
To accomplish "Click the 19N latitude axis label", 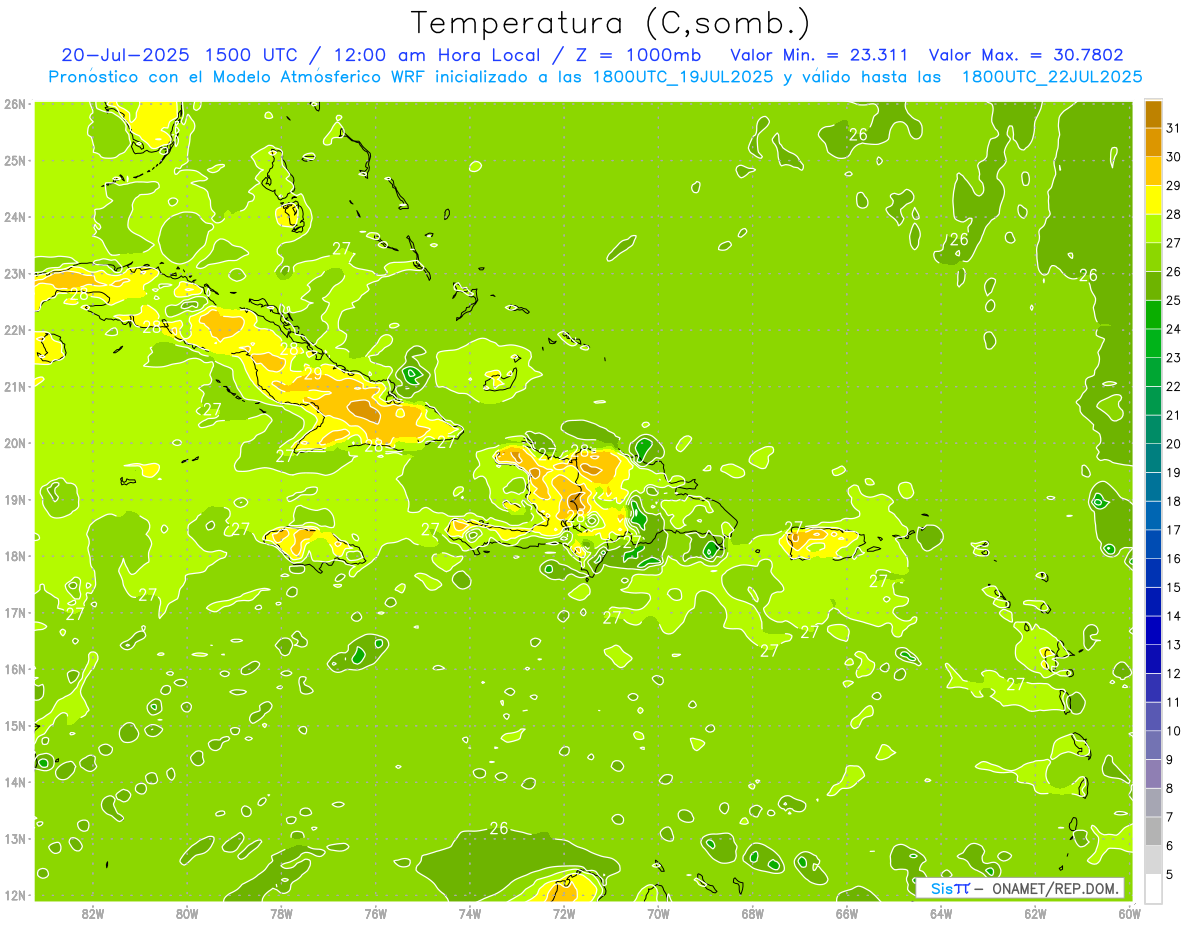I will 15,499.
